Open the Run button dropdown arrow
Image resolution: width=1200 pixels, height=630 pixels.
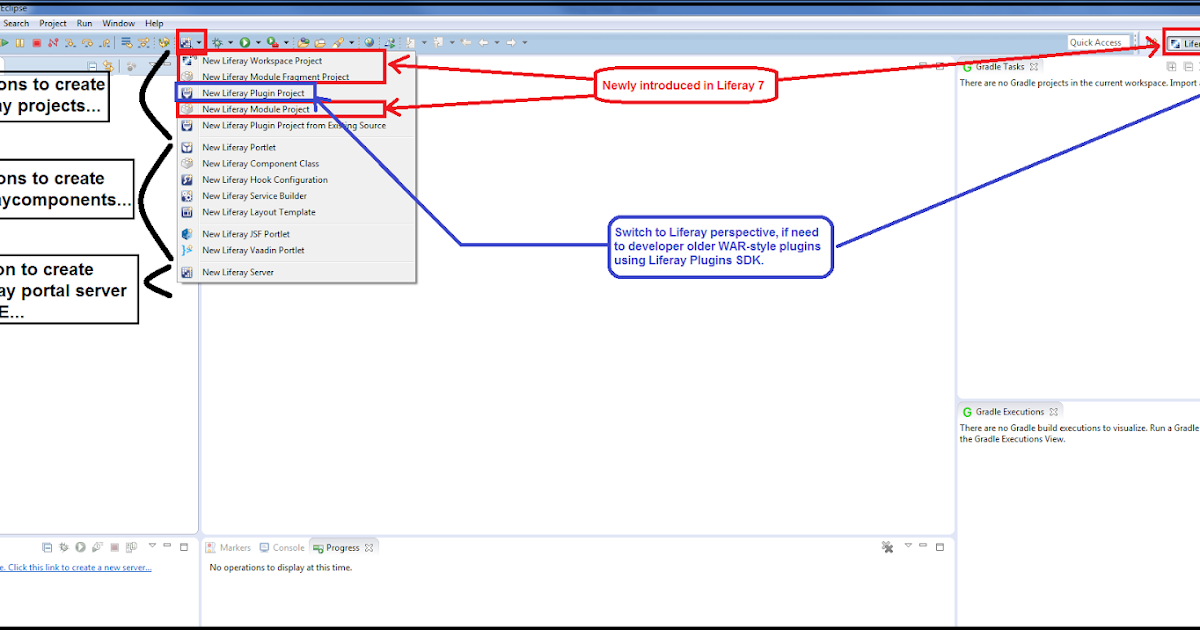point(256,42)
